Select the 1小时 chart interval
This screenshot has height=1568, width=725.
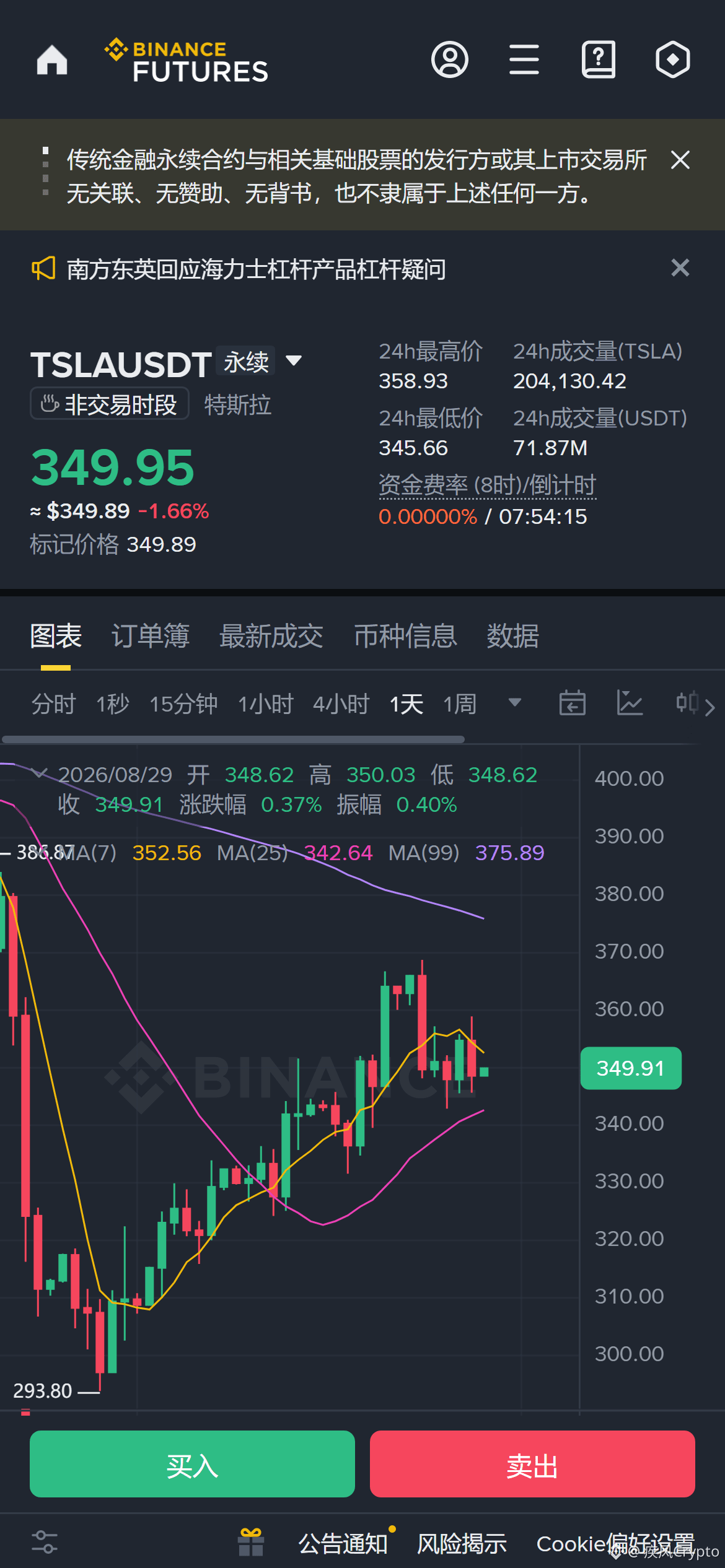266,704
